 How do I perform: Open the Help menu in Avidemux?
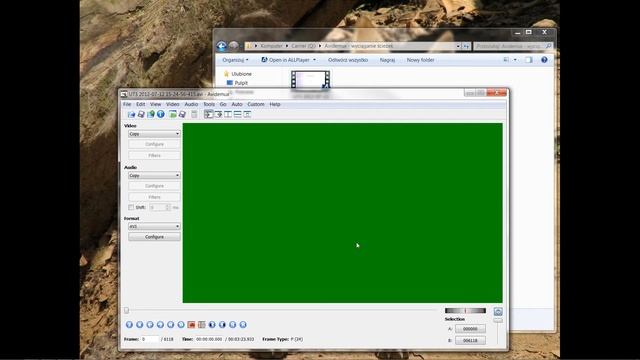pyautogui.click(x=275, y=104)
